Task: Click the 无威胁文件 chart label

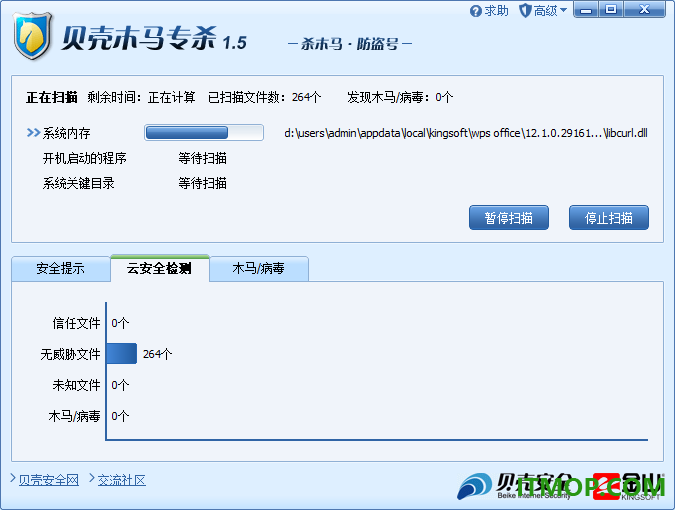Action: pyautogui.click(x=70, y=354)
